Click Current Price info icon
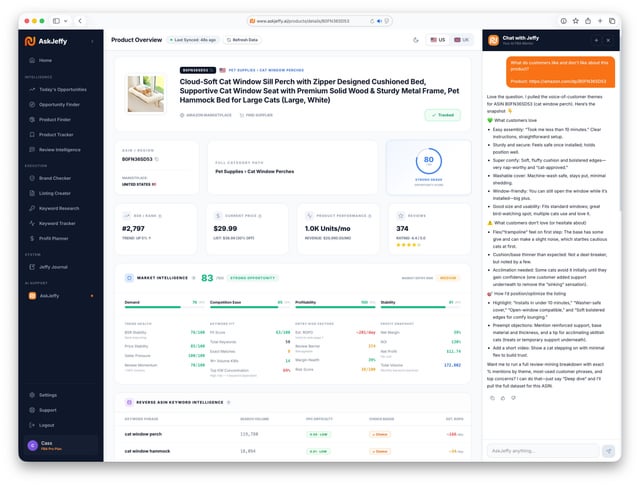 pos(260,216)
